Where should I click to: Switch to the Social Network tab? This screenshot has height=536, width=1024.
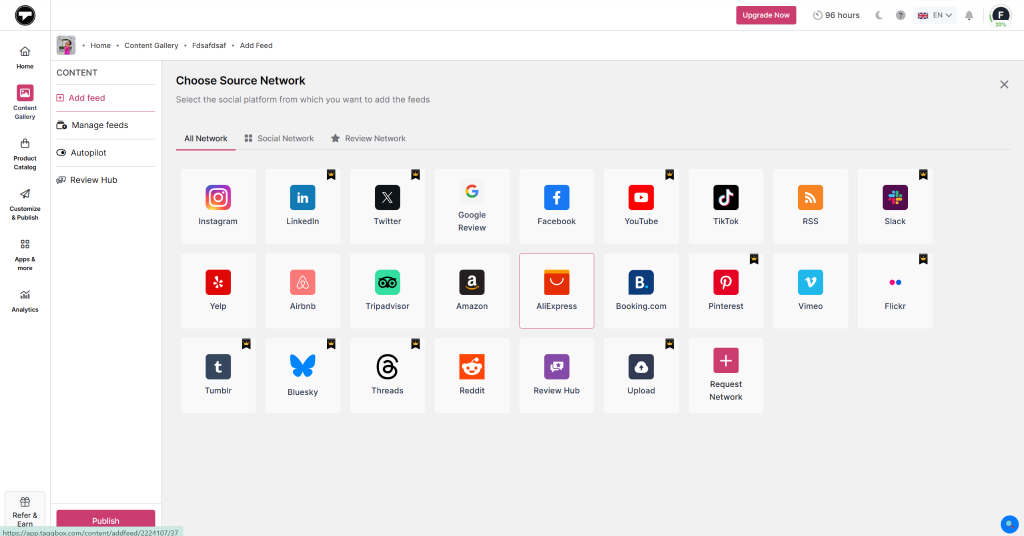click(x=279, y=138)
